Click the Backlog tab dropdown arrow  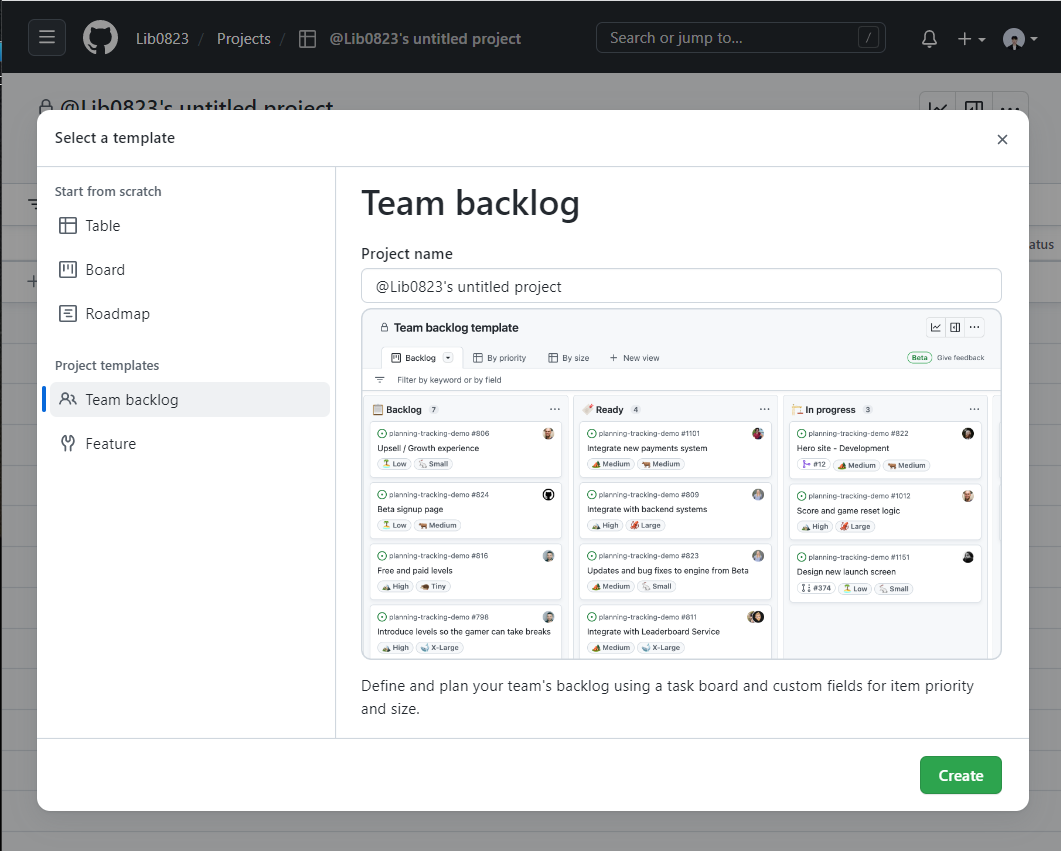(x=447, y=358)
